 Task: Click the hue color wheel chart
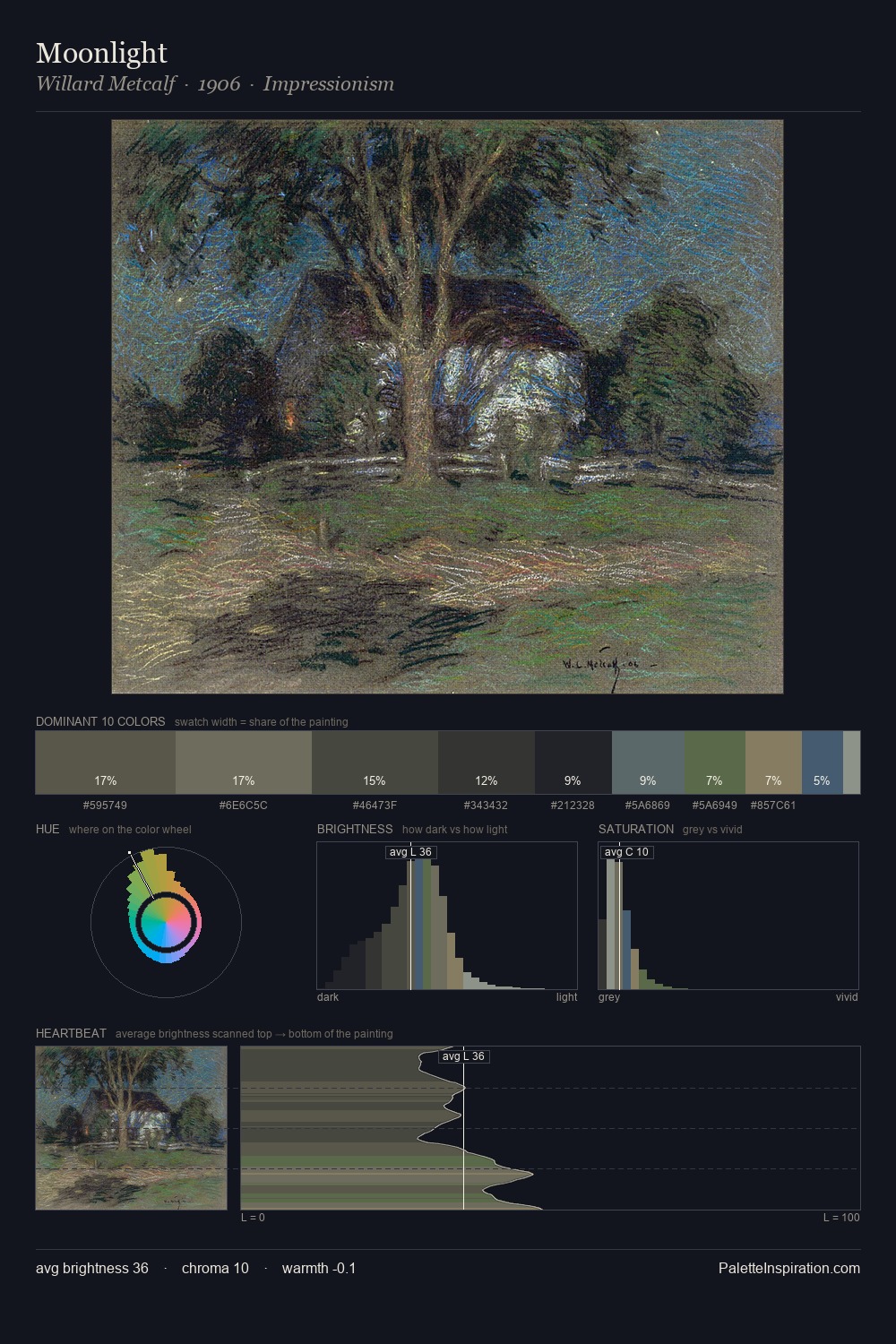coord(166,922)
